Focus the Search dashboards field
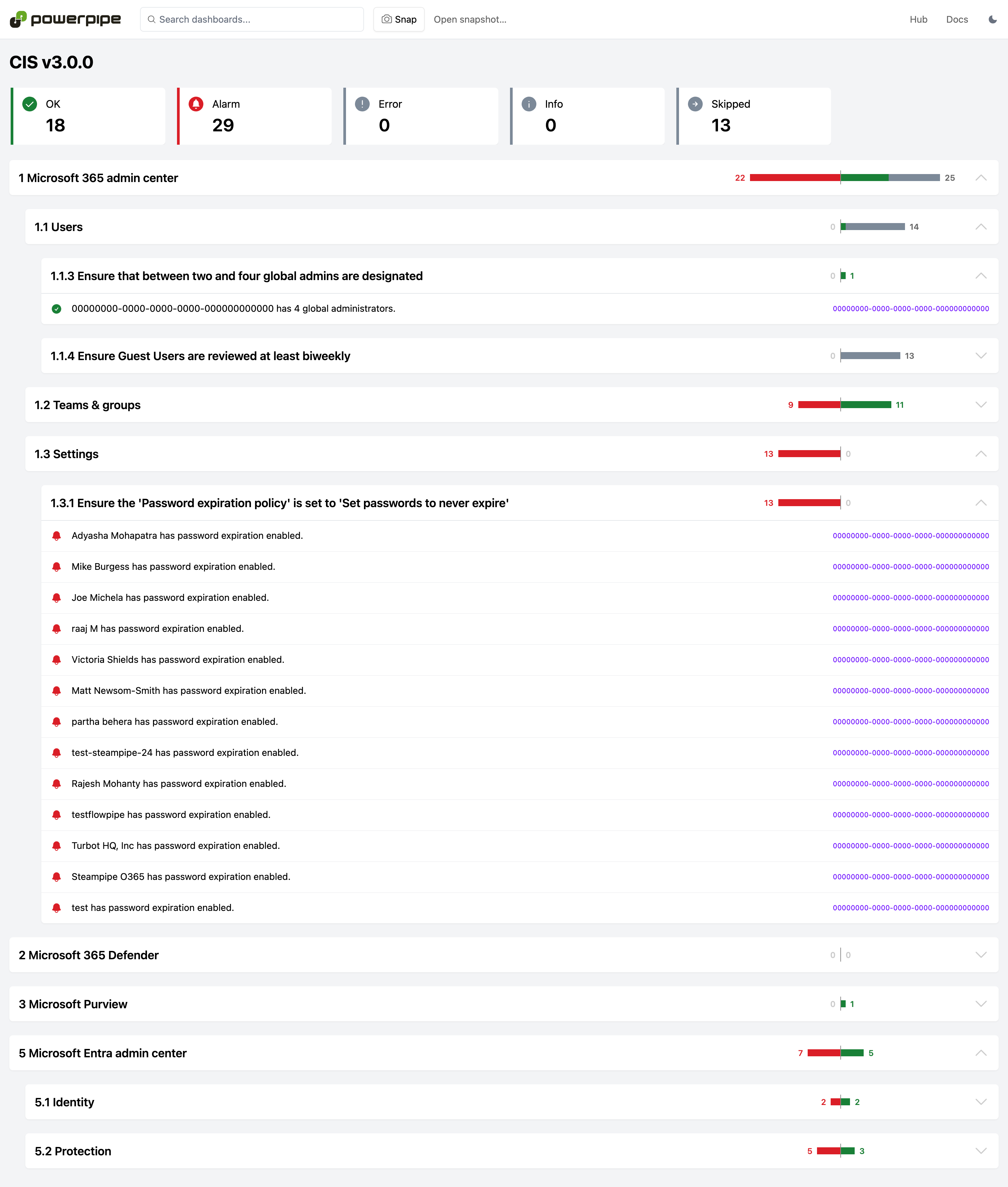The image size is (1008, 1187). tap(252, 19)
